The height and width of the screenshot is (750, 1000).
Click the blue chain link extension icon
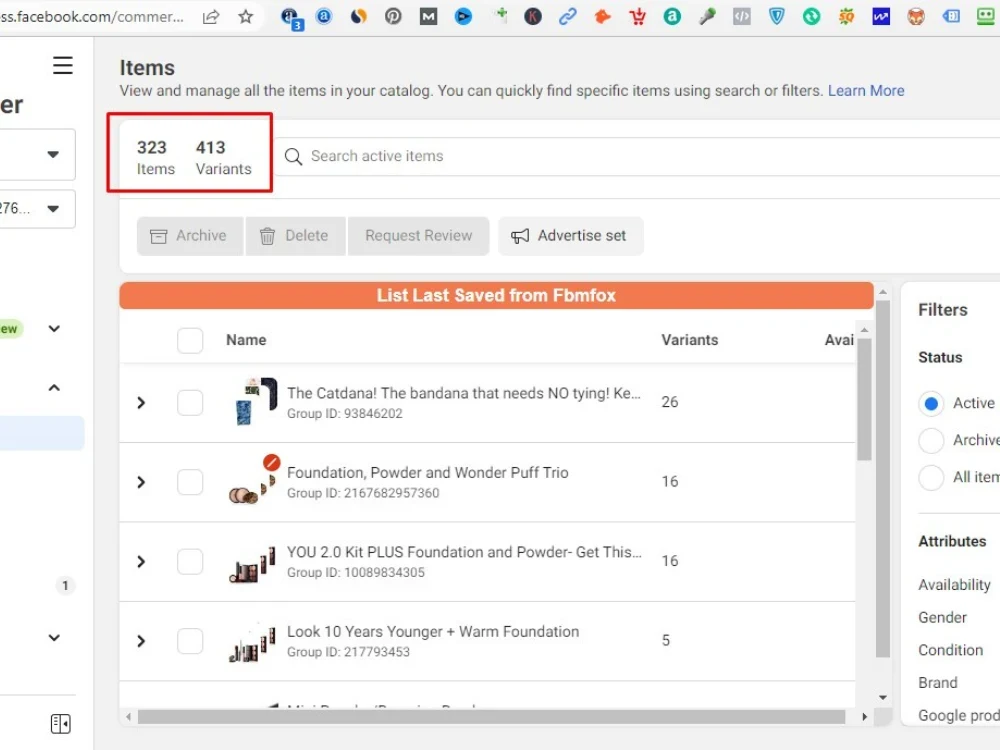pyautogui.click(x=568, y=16)
